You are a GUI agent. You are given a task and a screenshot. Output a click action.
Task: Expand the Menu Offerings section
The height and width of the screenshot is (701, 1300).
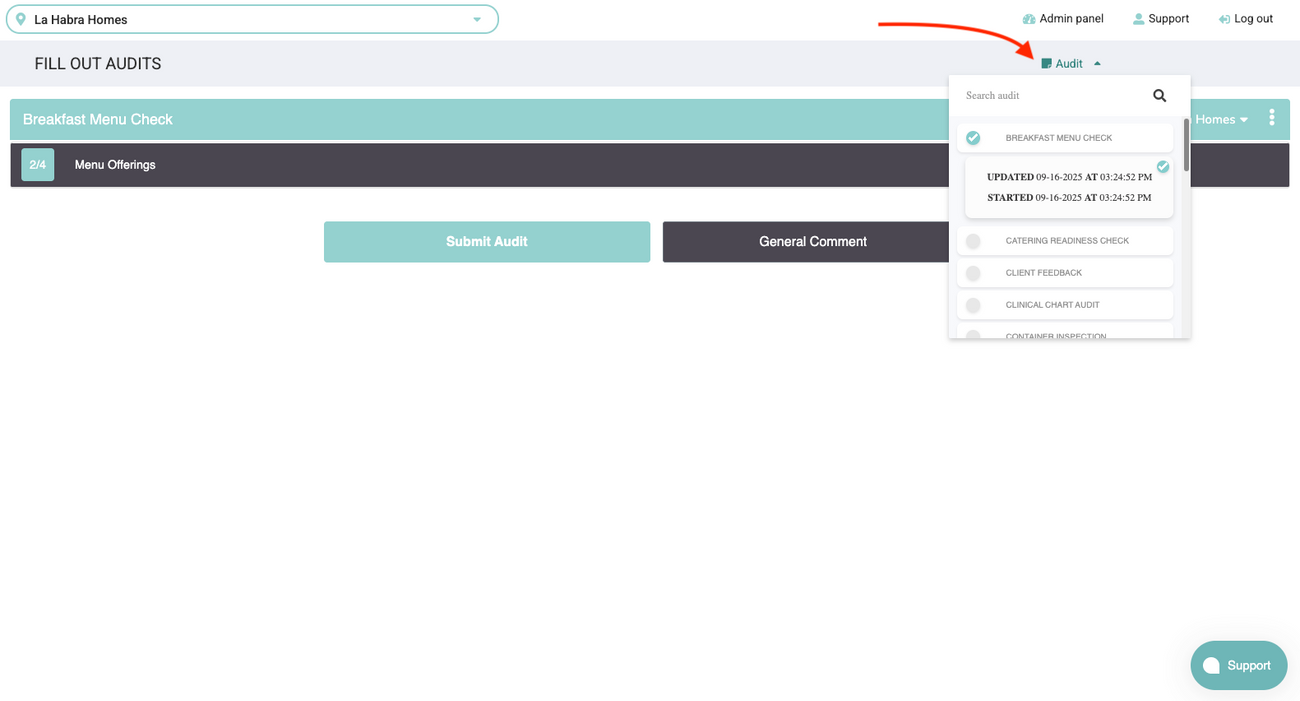[650, 165]
